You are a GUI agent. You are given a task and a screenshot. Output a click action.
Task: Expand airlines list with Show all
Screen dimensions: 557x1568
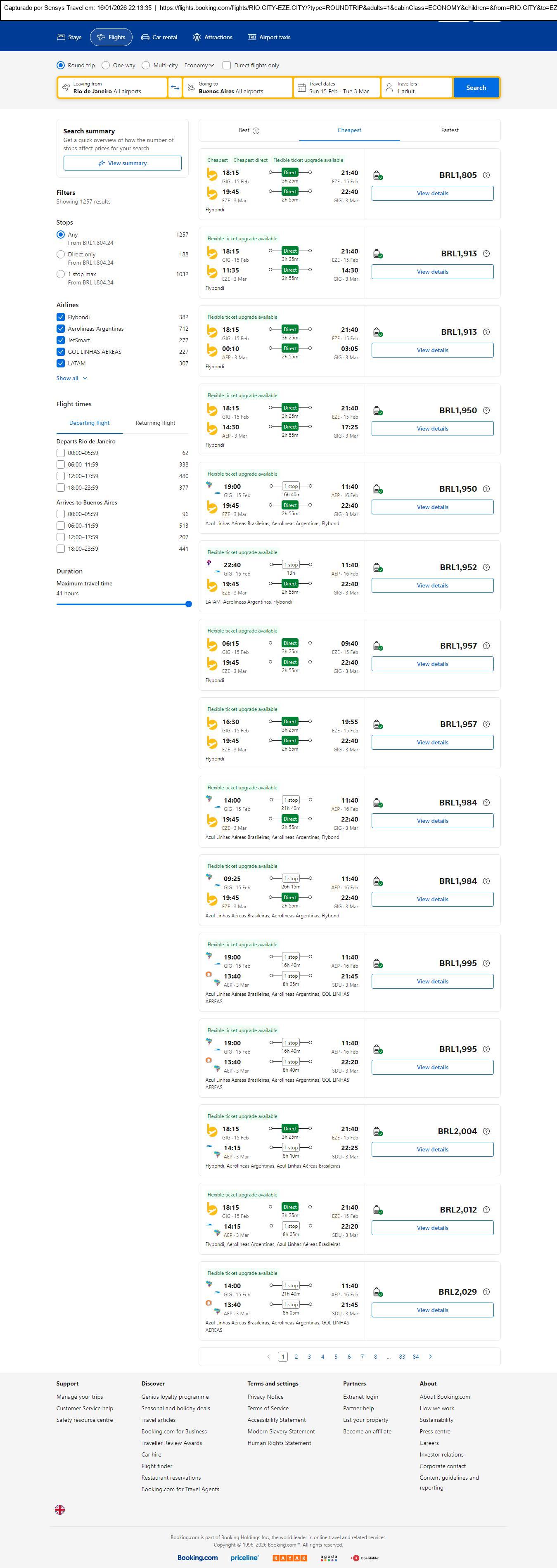71,378
